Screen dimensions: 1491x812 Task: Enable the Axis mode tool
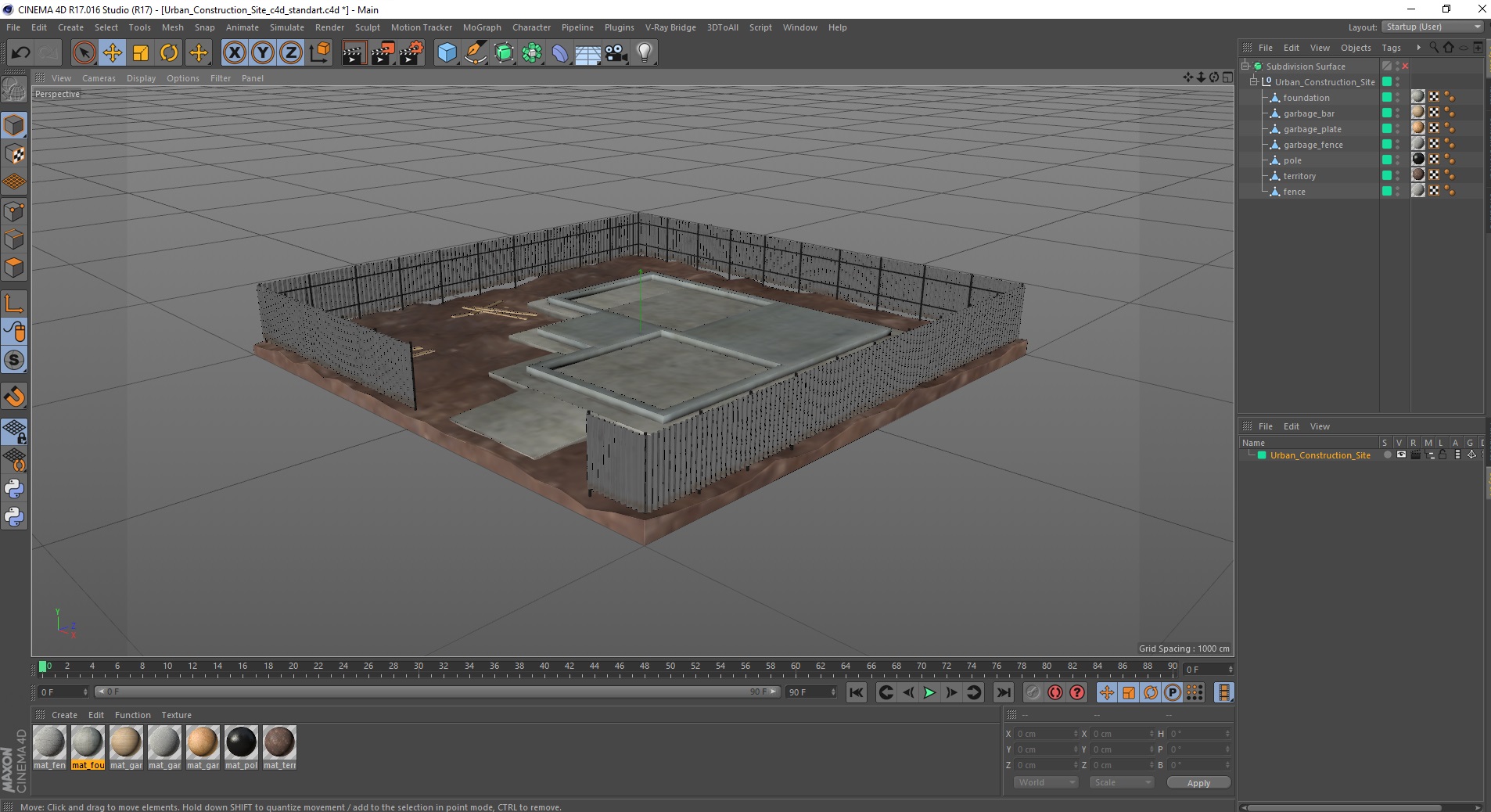14,304
